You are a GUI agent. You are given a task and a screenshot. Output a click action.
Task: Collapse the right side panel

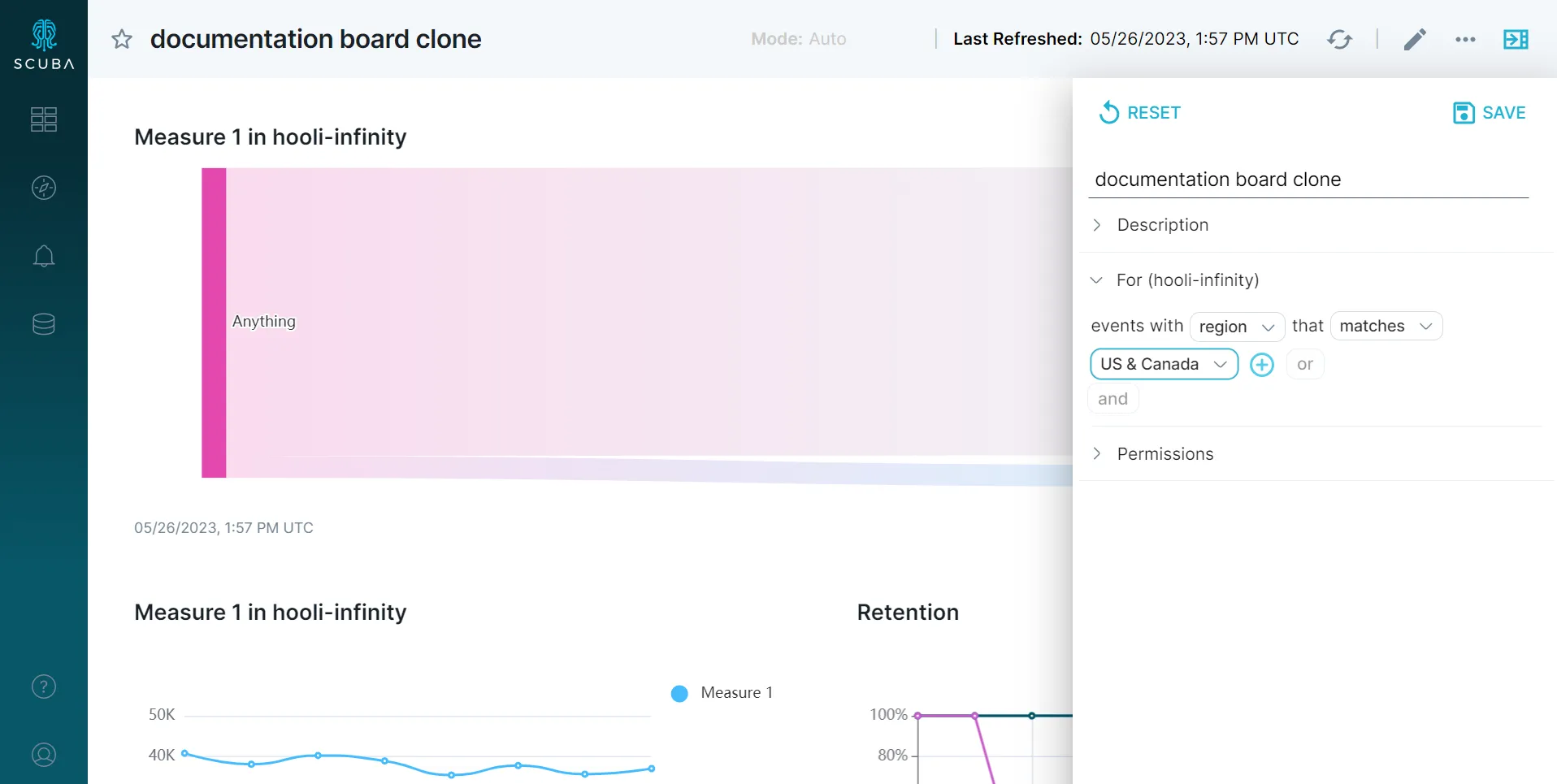(1516, 39)
